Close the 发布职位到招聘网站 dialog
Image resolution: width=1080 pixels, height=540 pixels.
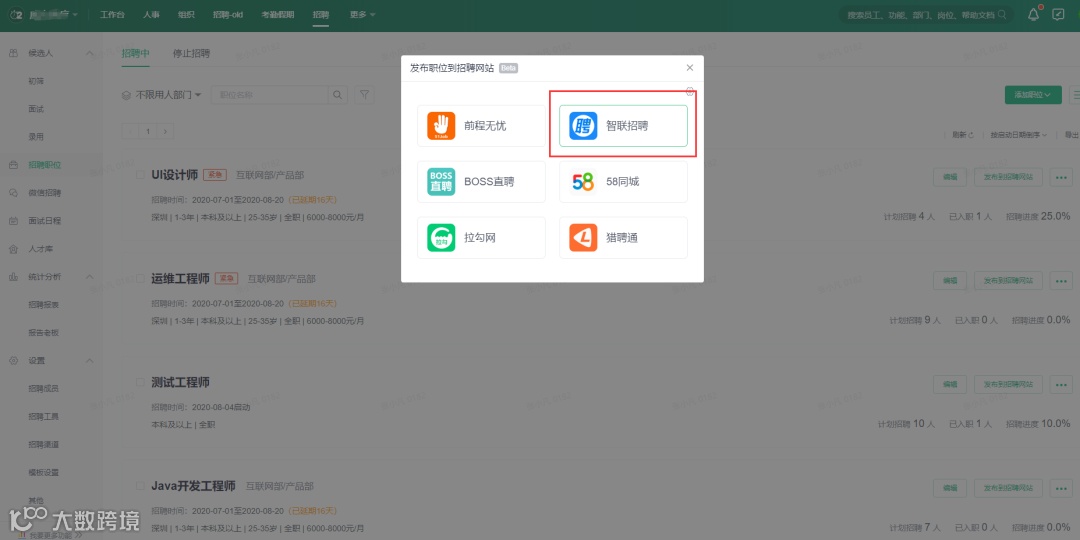[689, 68]
